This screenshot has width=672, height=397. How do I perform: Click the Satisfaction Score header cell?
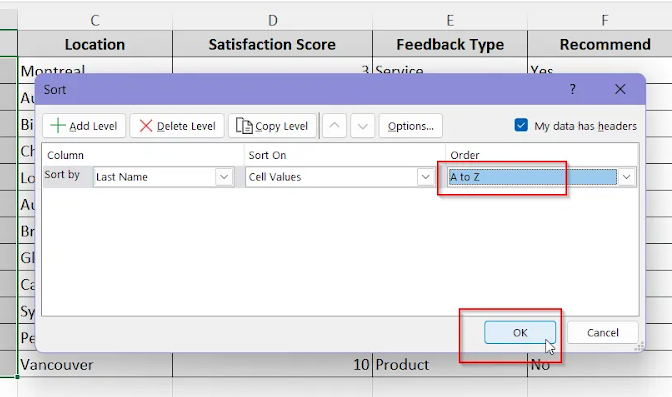click(273, 44)
